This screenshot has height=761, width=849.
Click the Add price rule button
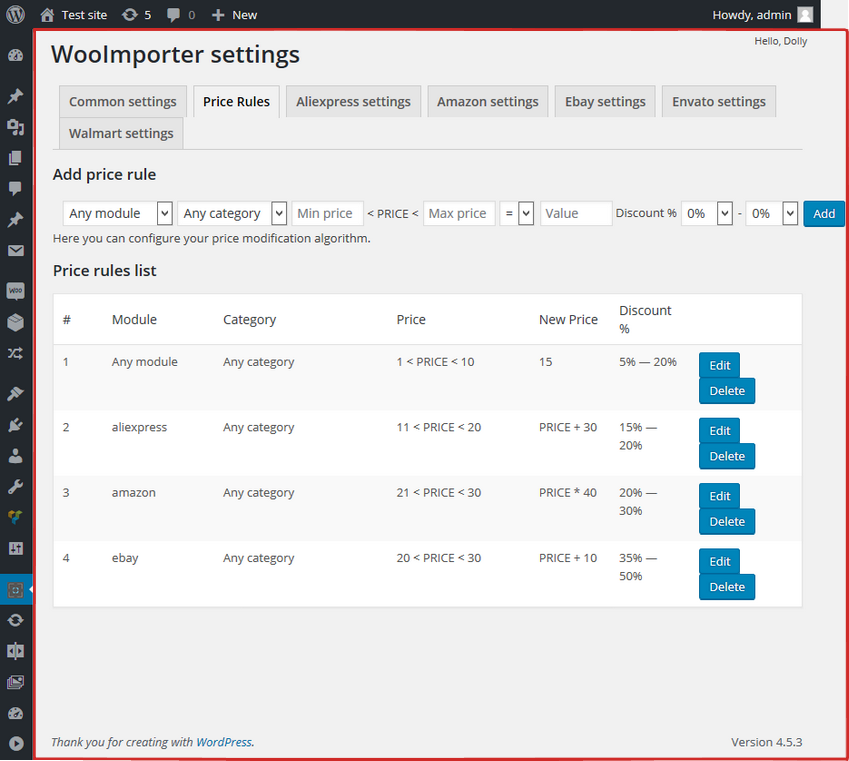pos(824,213)
